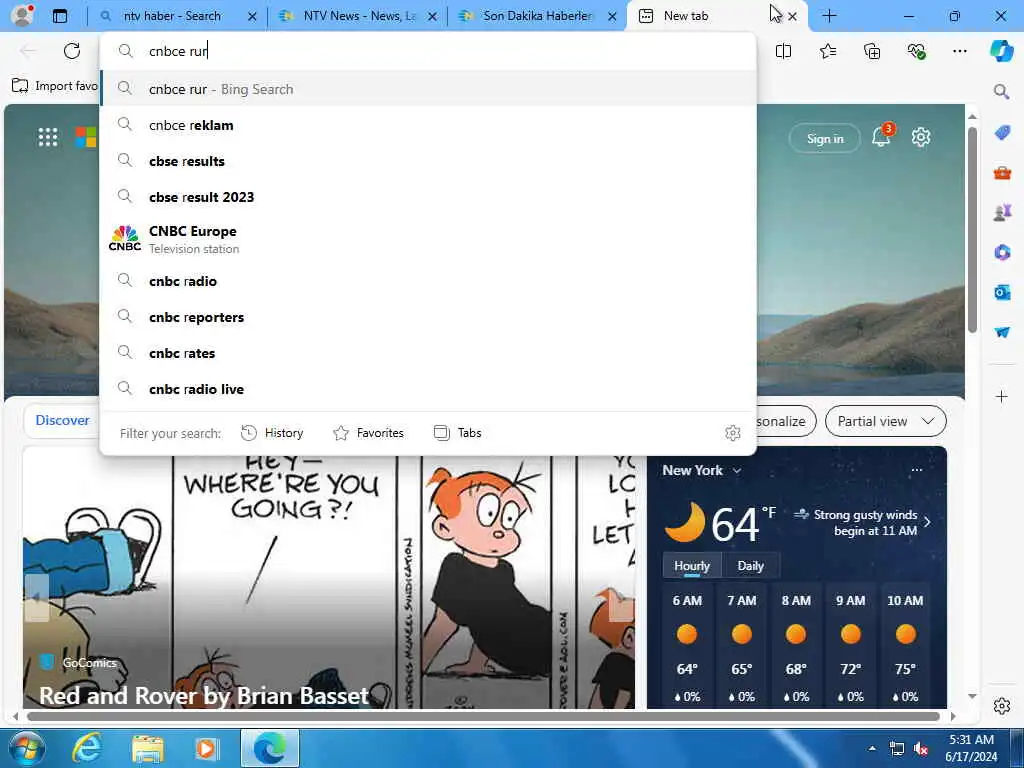Select the cnbce rur Bing Search suggestion

pyautogui.click(x=428, y=89)
